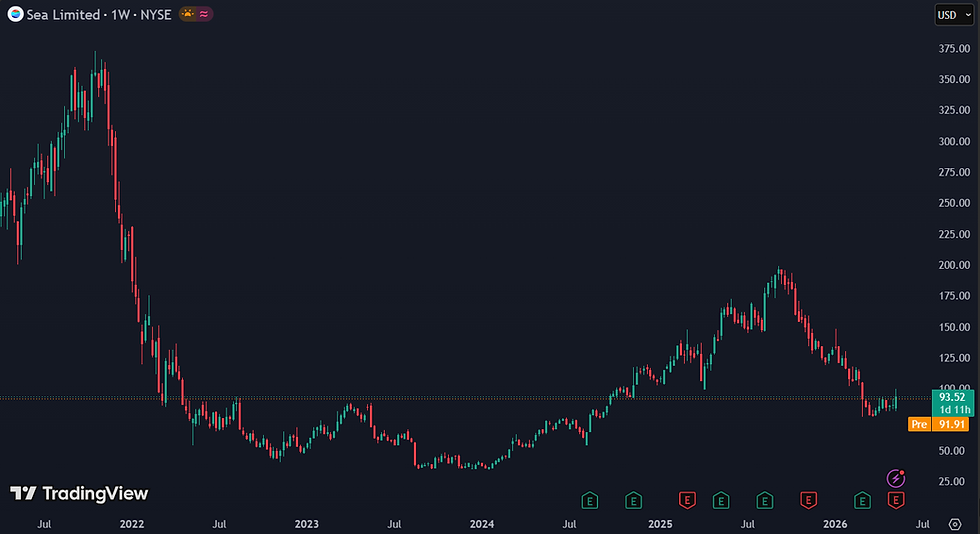The height and width of the screenshot is (534, 980).
Task: Click the orange market status sun icon
Action: coord(188,14)
